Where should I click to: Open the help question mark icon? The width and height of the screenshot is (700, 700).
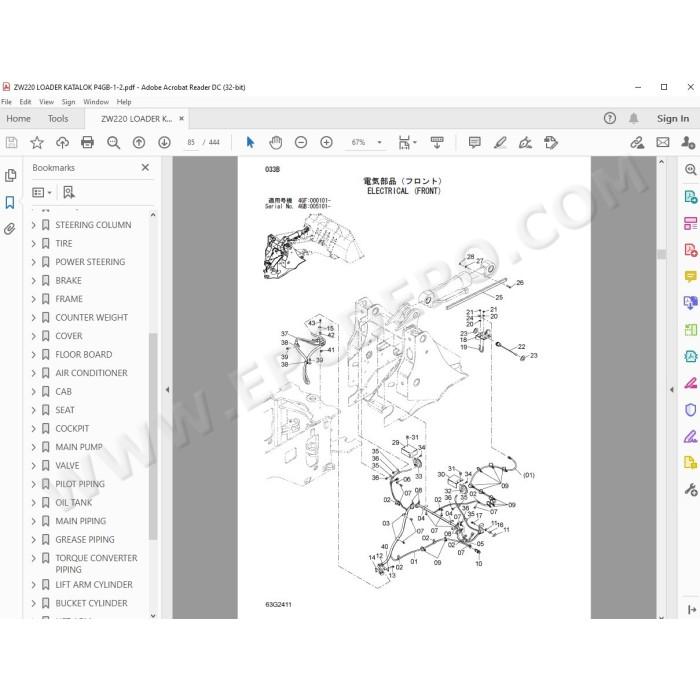(610, 118)
